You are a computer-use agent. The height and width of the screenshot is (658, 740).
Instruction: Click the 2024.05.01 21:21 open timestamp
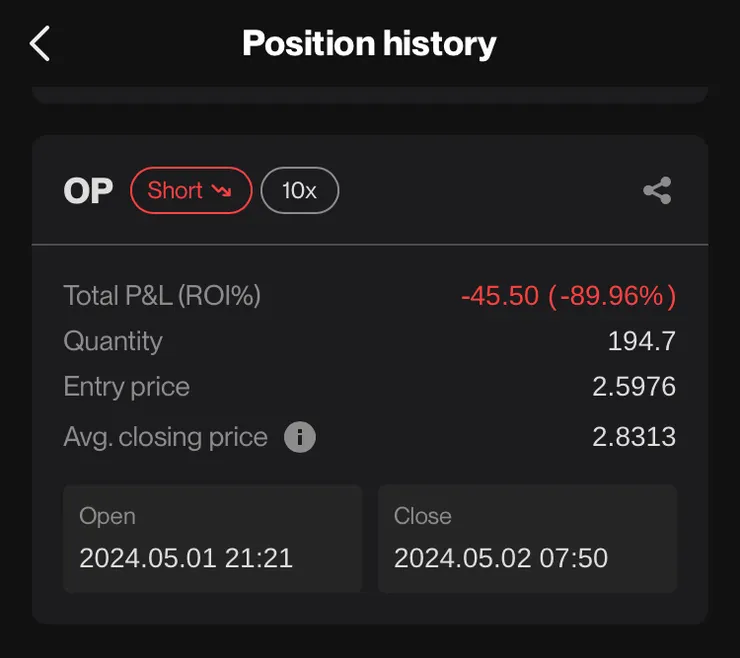186,557
